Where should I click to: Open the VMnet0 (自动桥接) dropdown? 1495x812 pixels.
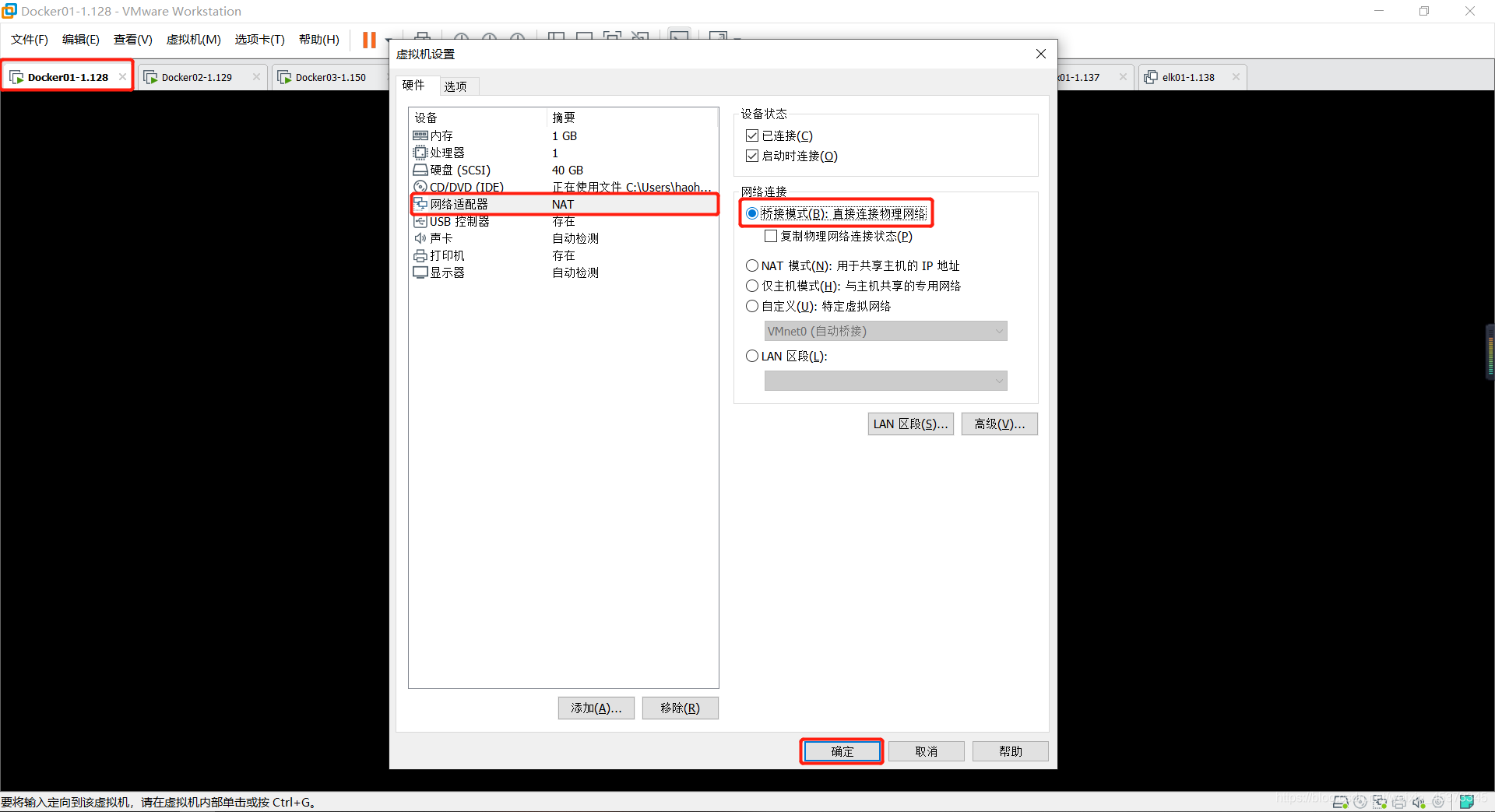click(x=885, y=331)
